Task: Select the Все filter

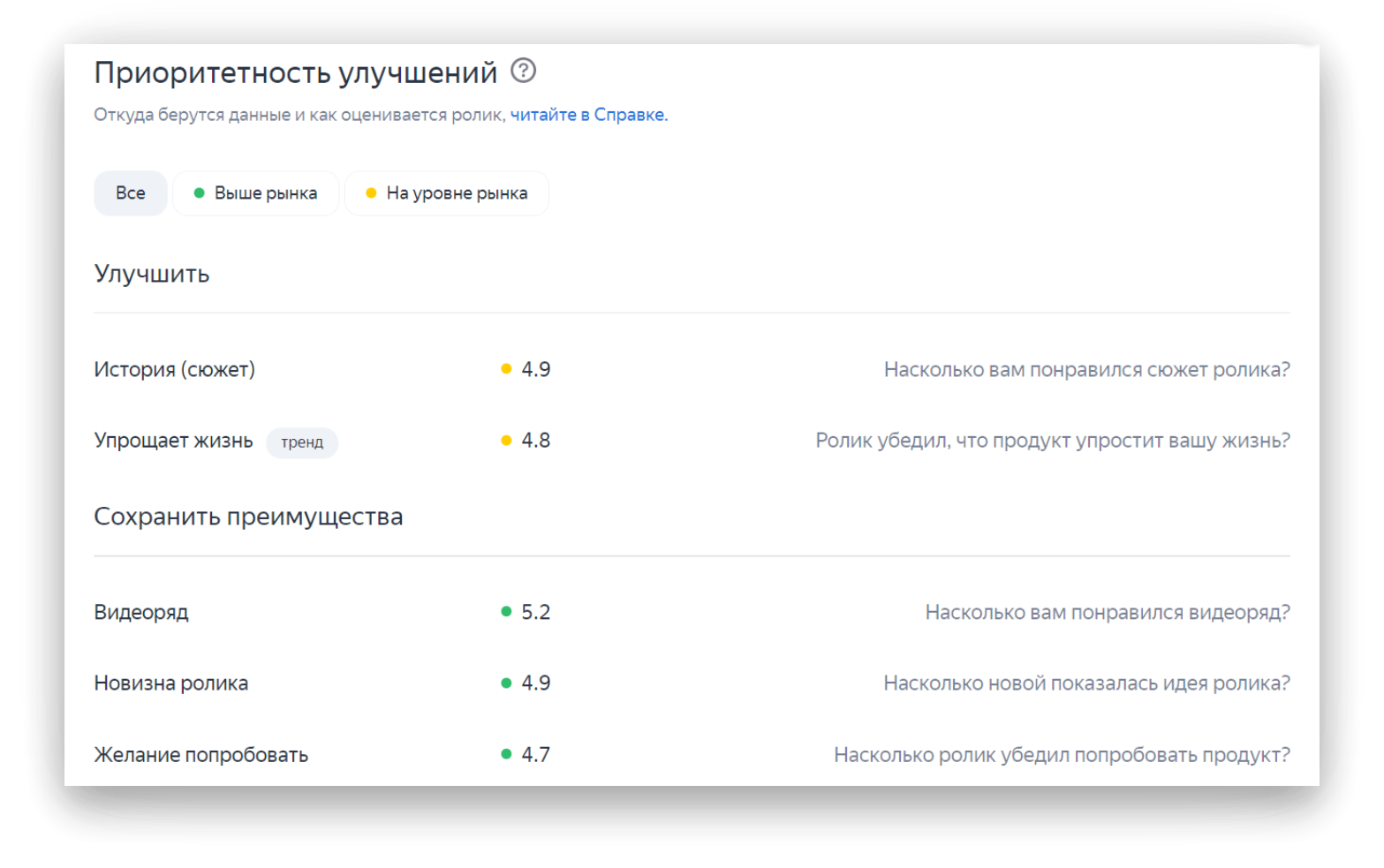Action: (x=130, y=192)
